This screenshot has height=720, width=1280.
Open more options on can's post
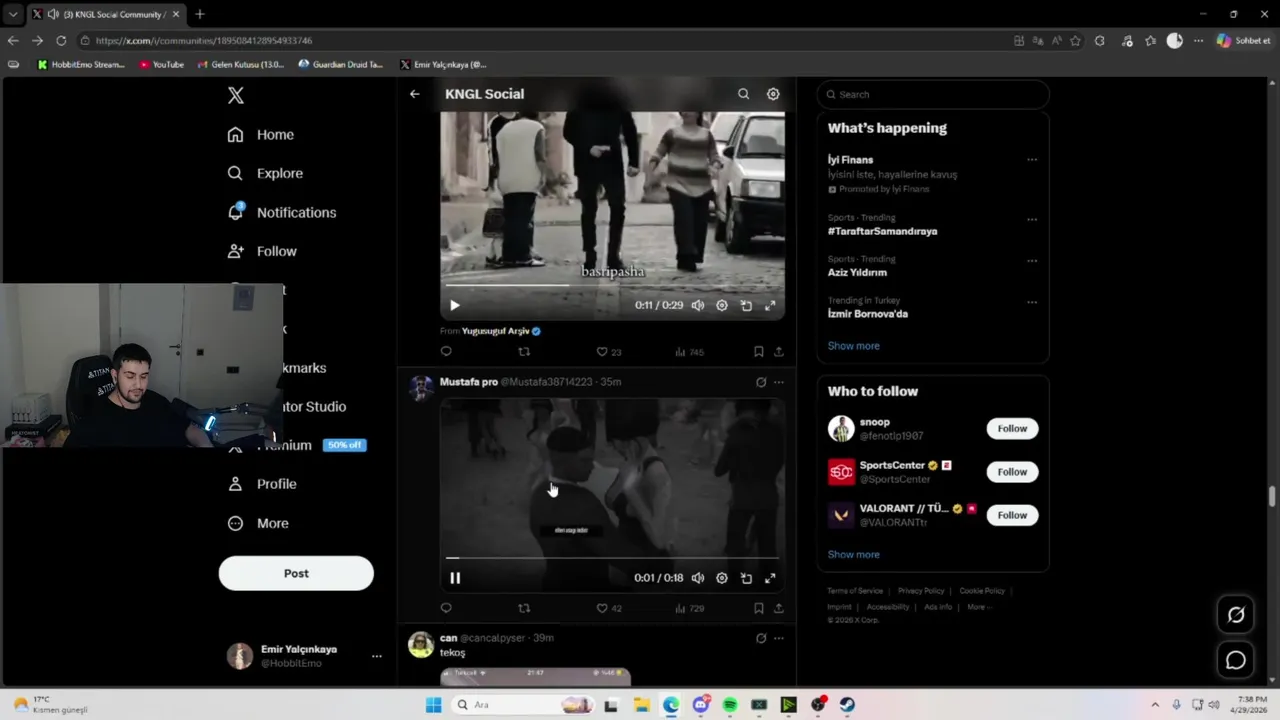779,638
